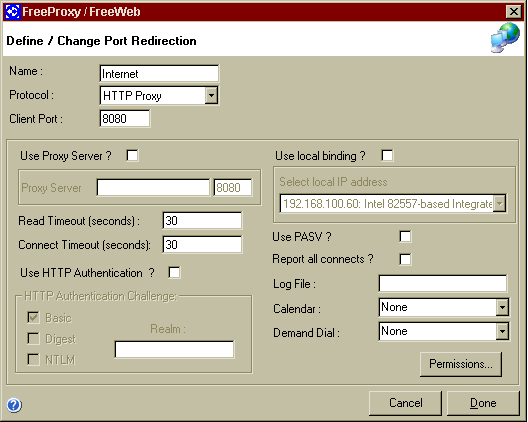This screenshot has width=528, height=422.
Task: Open the Permissions dialog button
Action: [461, 364]
